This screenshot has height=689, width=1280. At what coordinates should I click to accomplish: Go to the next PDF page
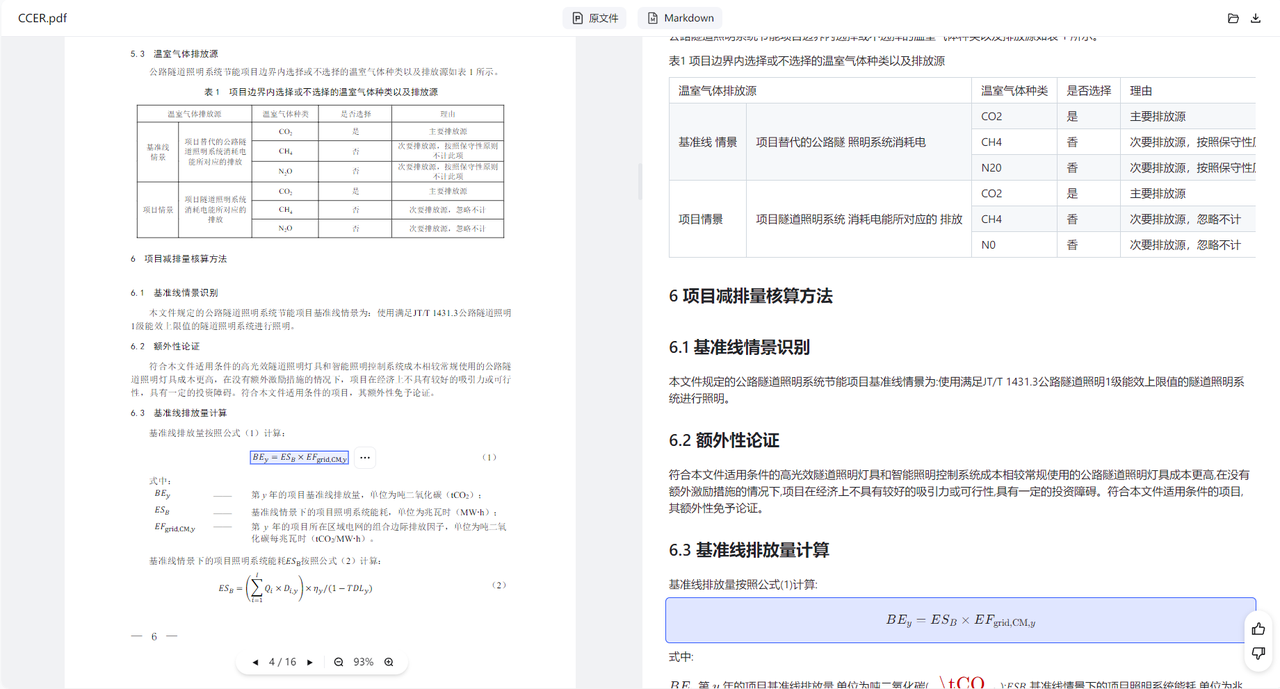pyautogui.click(x=310, y=662)
